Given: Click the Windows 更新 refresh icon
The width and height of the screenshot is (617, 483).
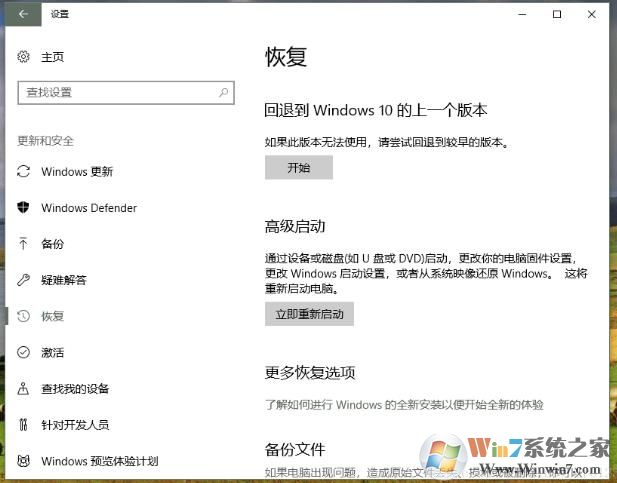Looking at the screenshot, I should tap(23, 171).
